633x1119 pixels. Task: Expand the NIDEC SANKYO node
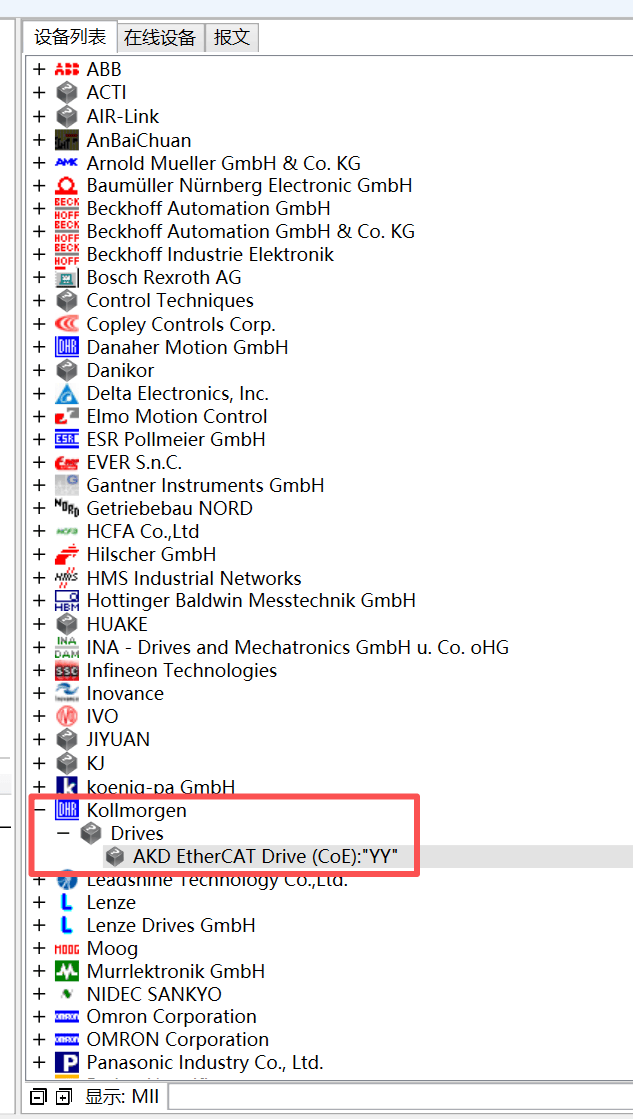pos(39,994)
